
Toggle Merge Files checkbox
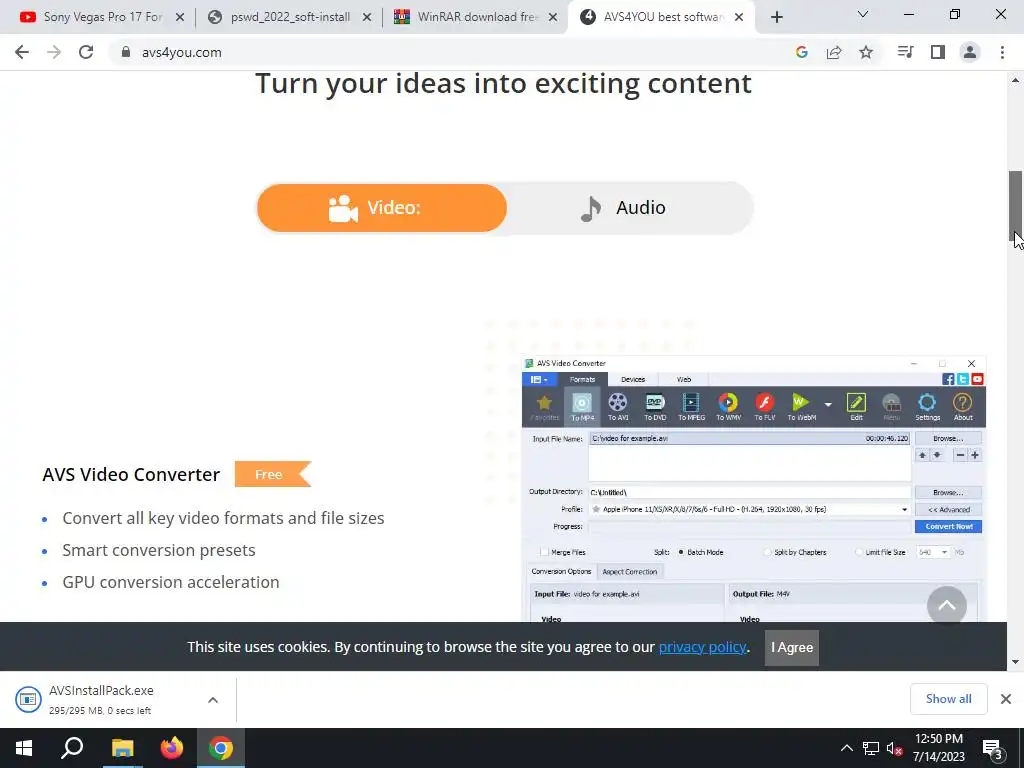click(544, 552)
